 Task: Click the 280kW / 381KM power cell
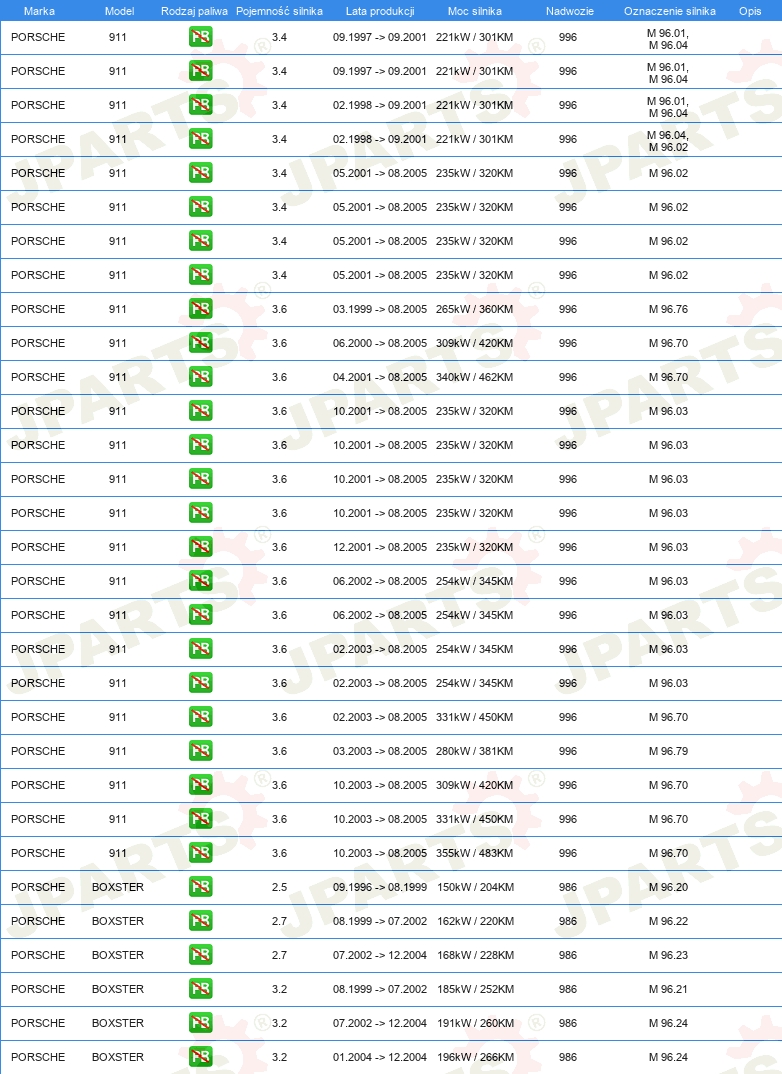[x=475, y=751]
